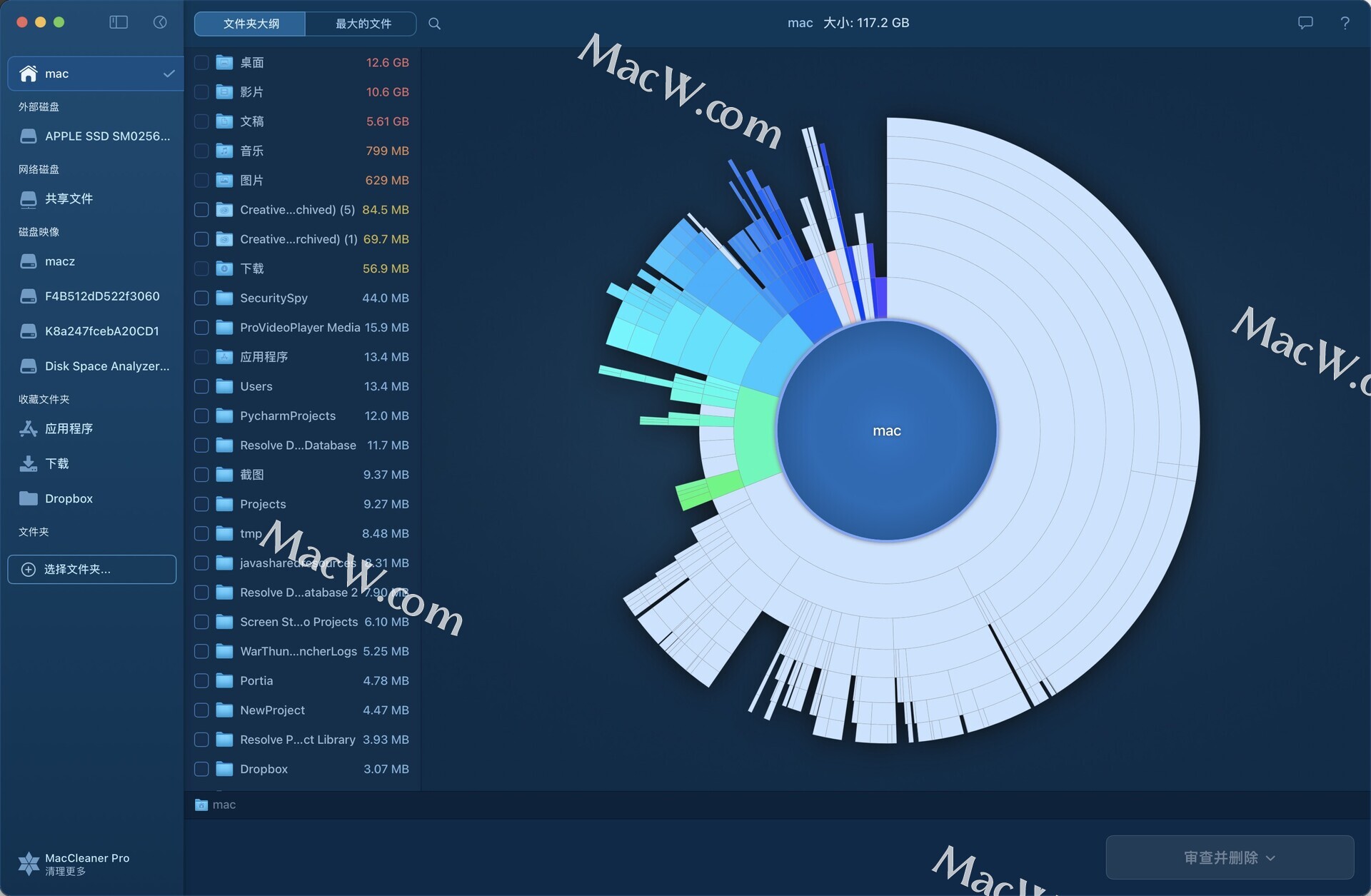The height and width of the screenshot is (896, 1371).
Task: Click mac in the bottom path bar
Action: pyautogui.click(x=224, y=805)
